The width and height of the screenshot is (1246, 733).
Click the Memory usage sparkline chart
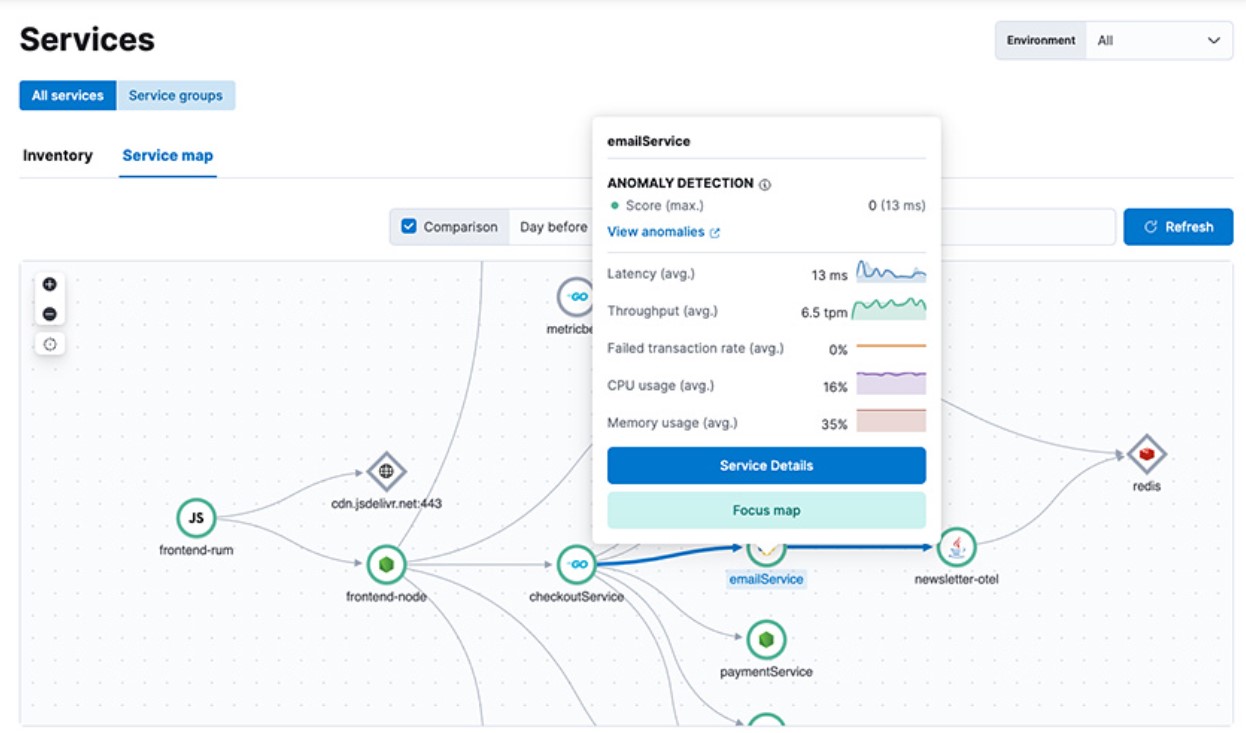(x=891, y=420)
